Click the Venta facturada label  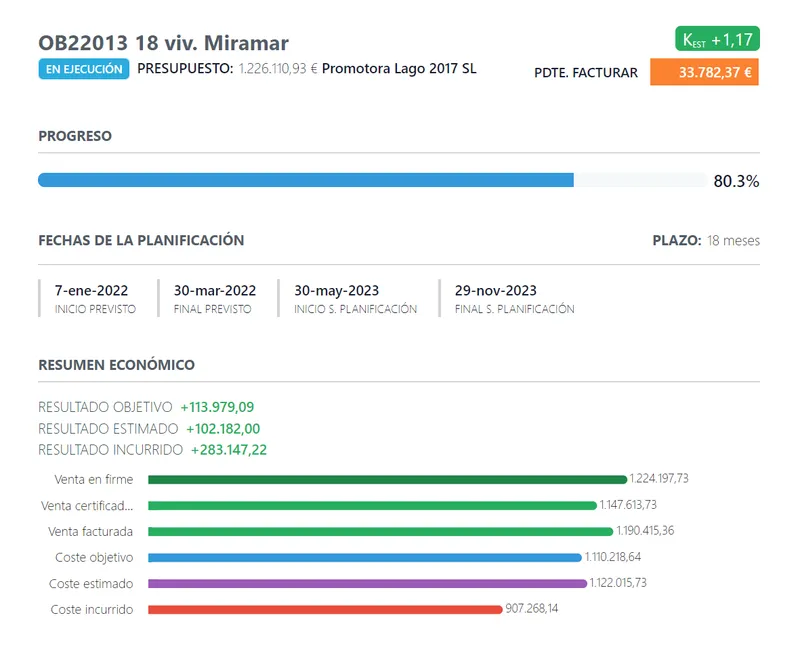point(90,531)
